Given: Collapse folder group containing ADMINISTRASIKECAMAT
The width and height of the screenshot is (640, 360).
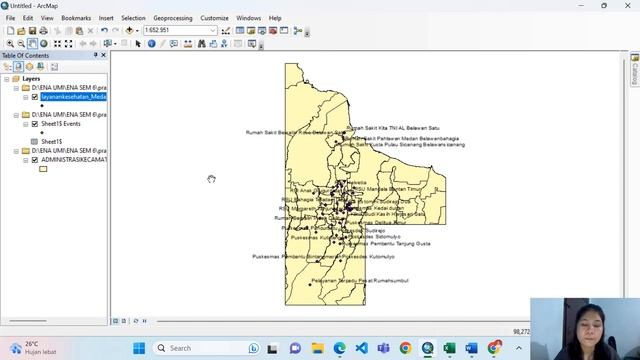Looking at the screenshot, I should (16, 151).
